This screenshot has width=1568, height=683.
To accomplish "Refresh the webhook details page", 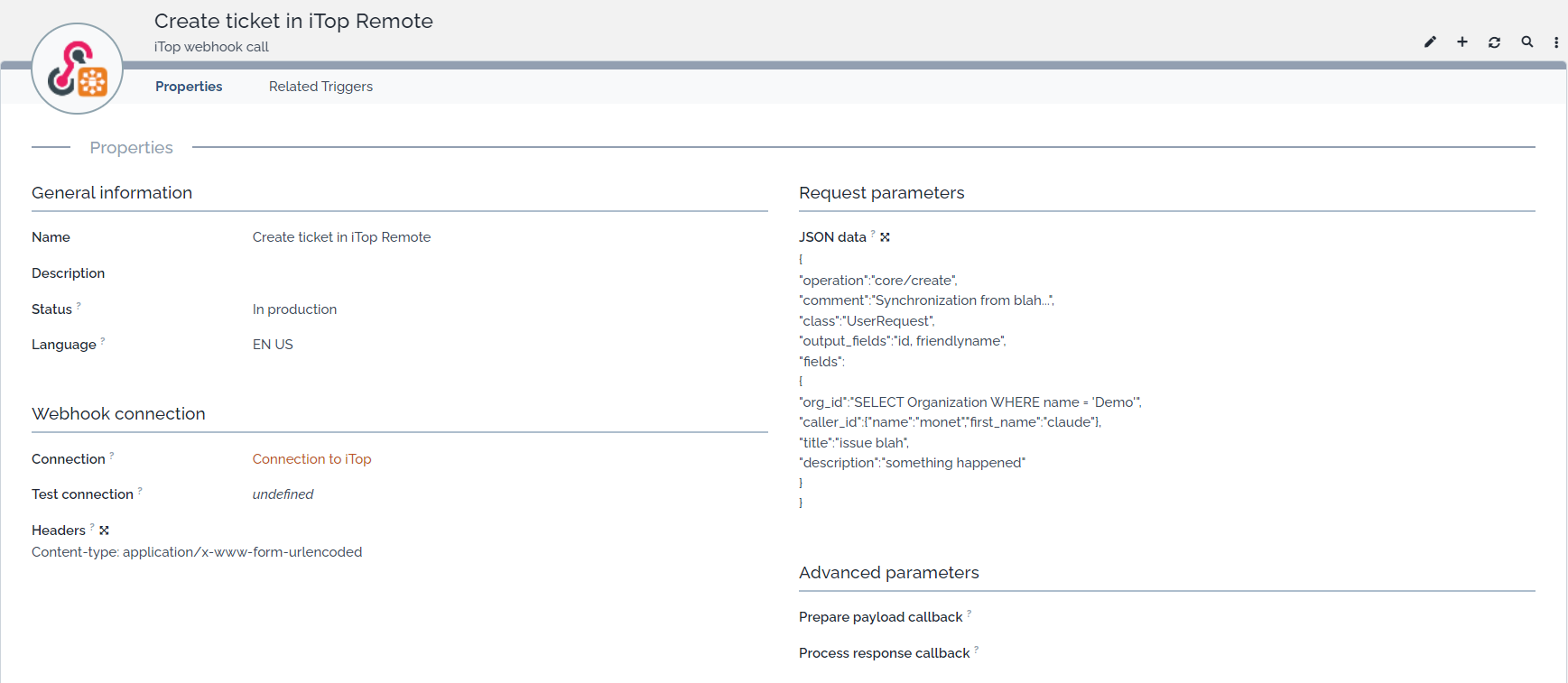I will pos(1495,42).
